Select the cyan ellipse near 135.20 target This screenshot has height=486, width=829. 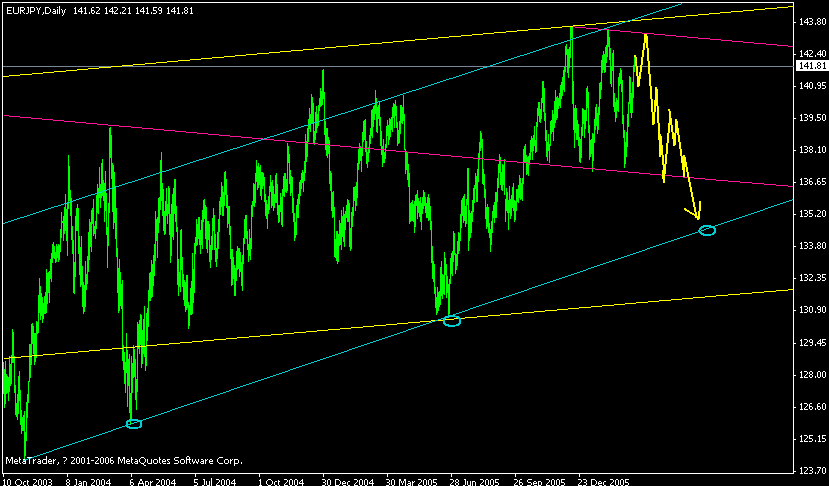[707, 230]
